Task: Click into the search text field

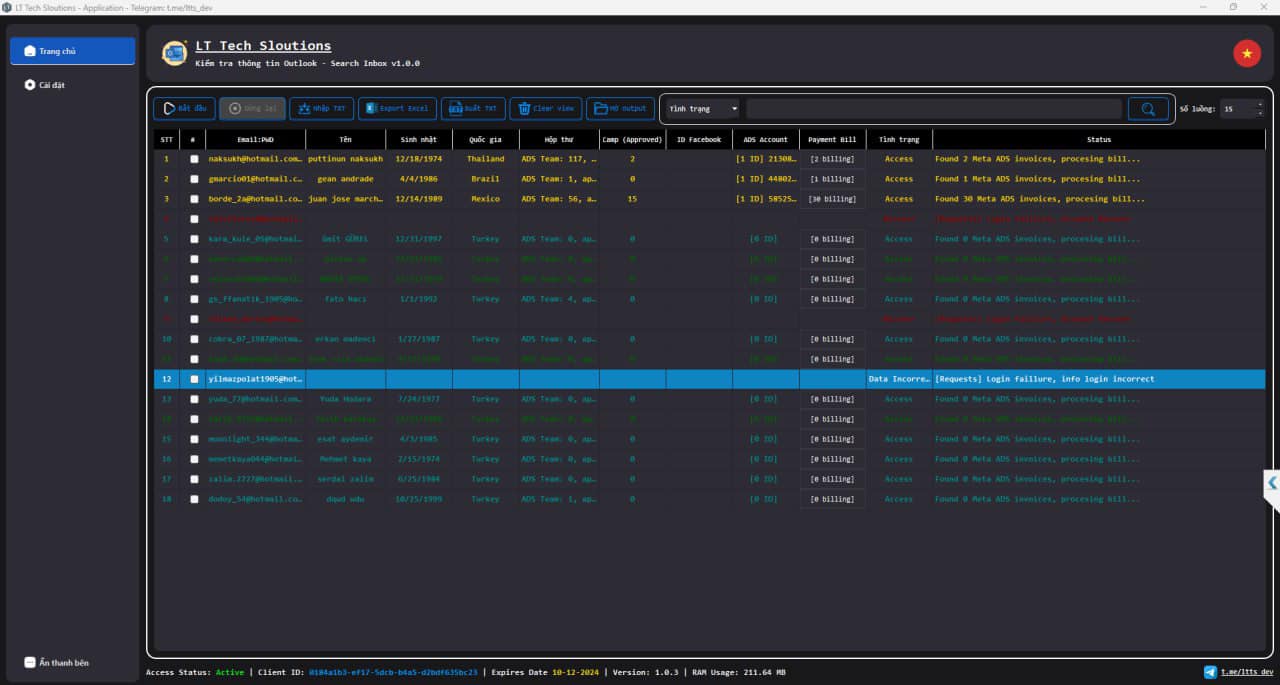Action: pyautogui.click(x=934, y=109)
